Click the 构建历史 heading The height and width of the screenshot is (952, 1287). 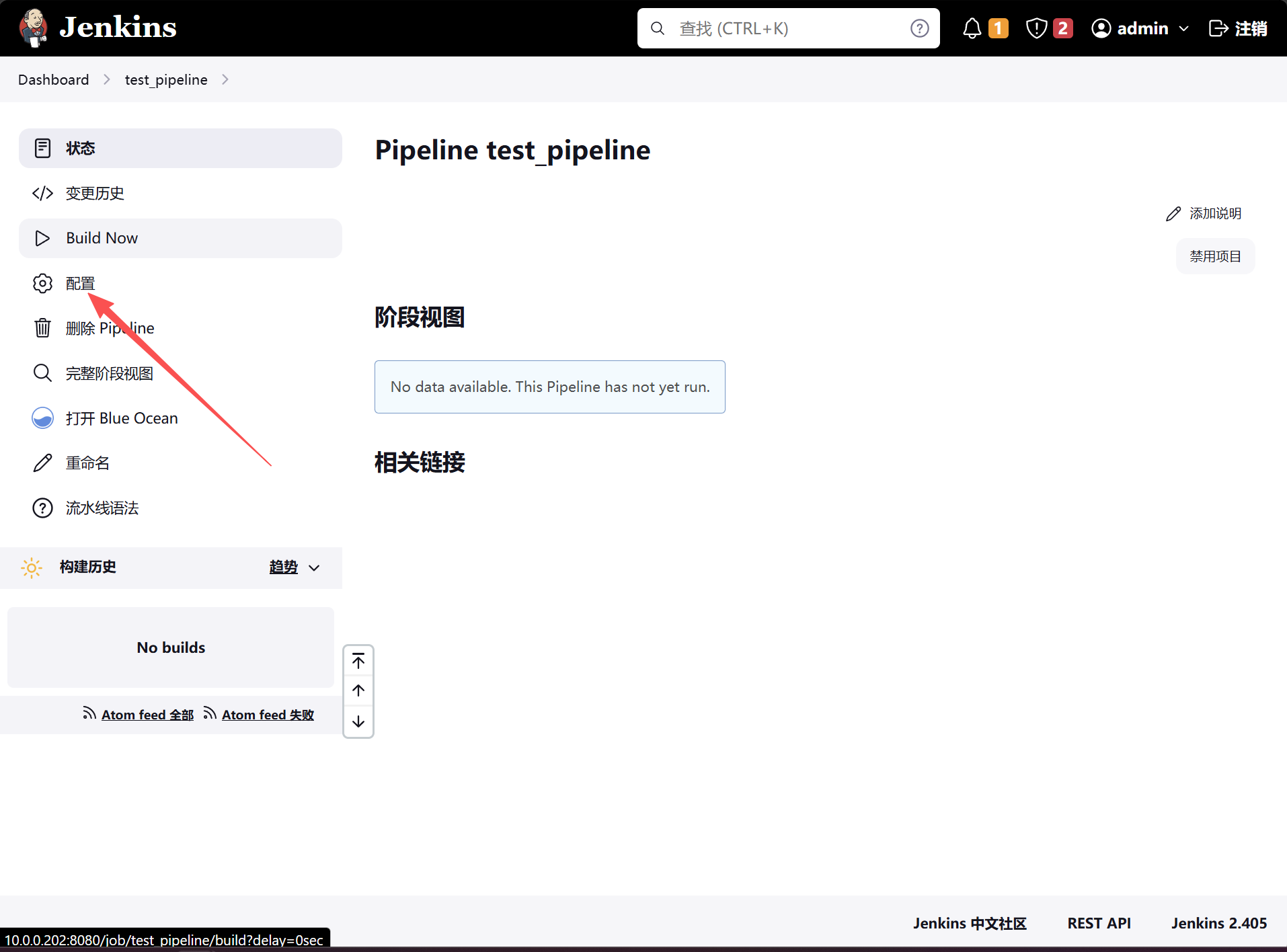tap(87, 567)
